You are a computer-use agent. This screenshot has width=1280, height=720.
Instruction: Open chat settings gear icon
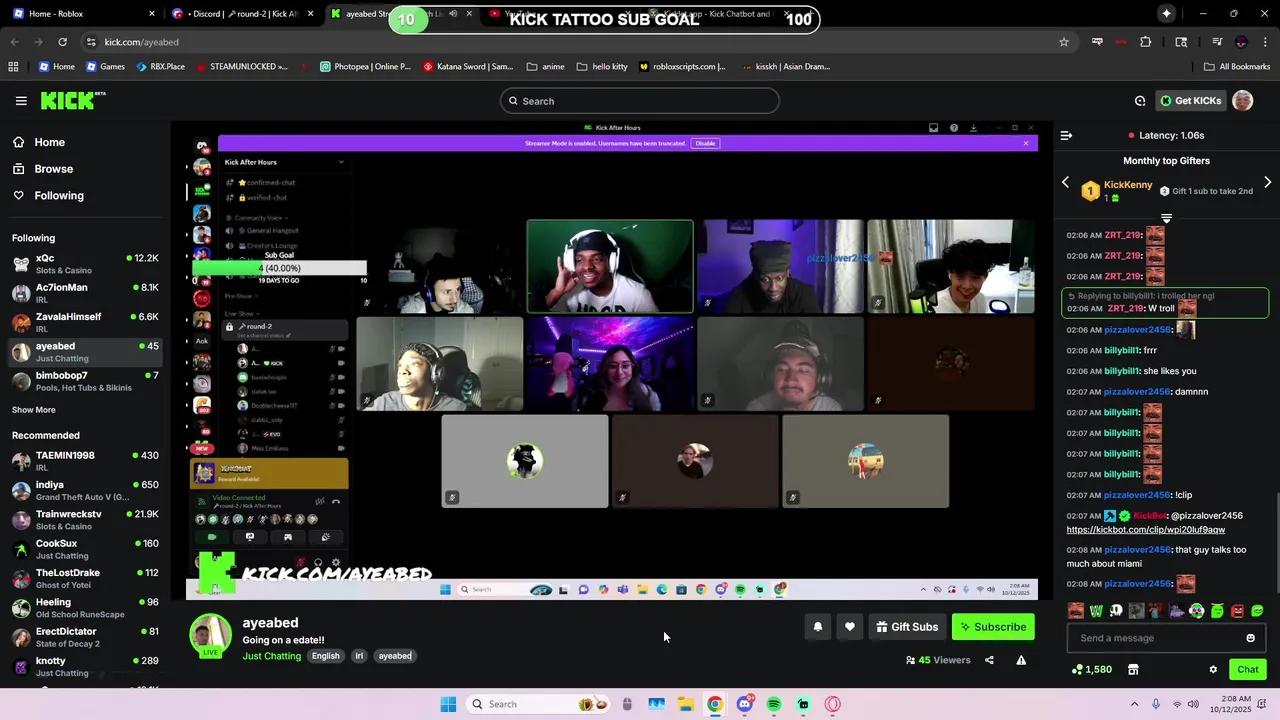(1213, 670)
